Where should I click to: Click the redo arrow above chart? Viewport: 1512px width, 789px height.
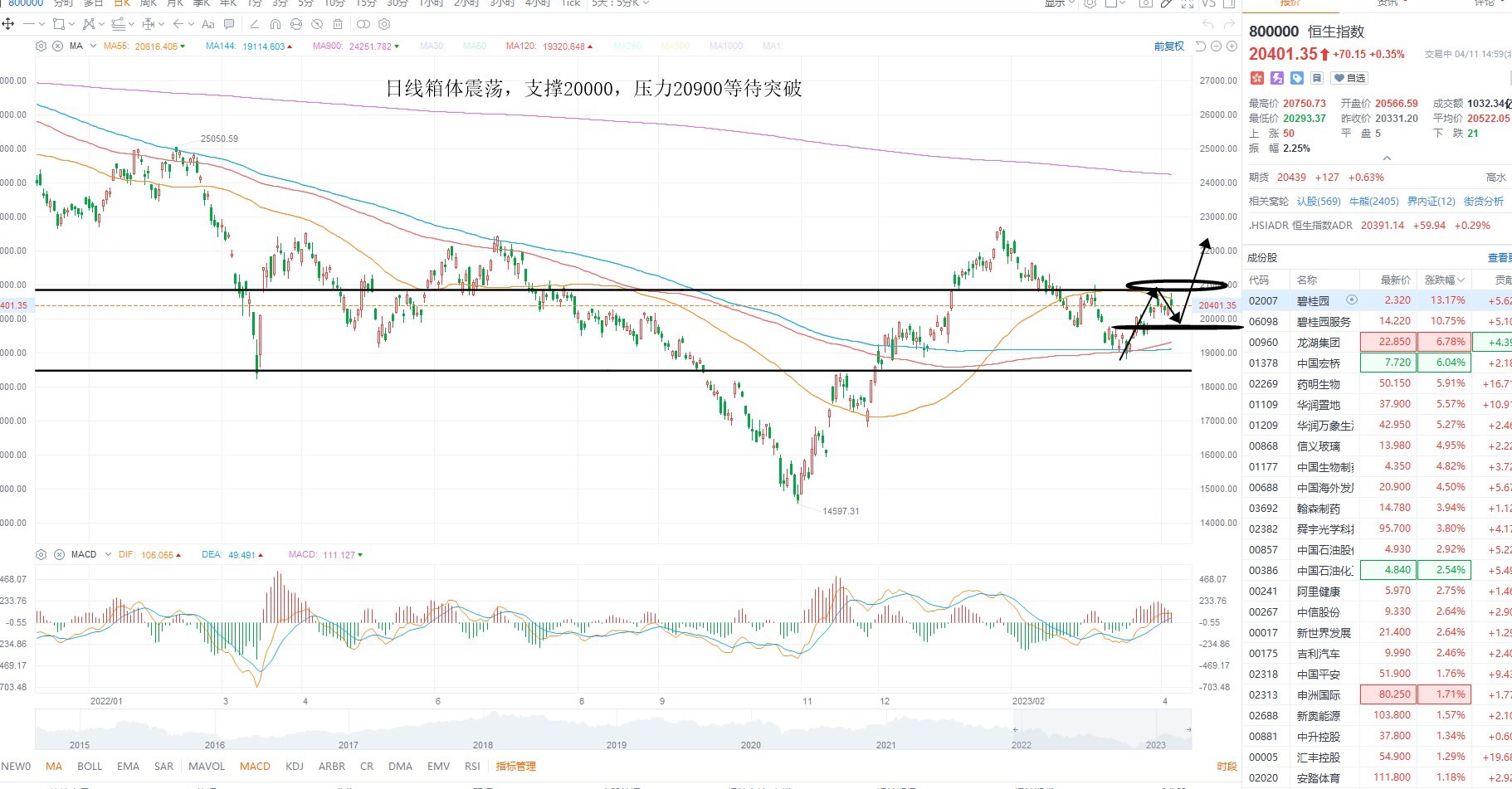(1229, 23)
